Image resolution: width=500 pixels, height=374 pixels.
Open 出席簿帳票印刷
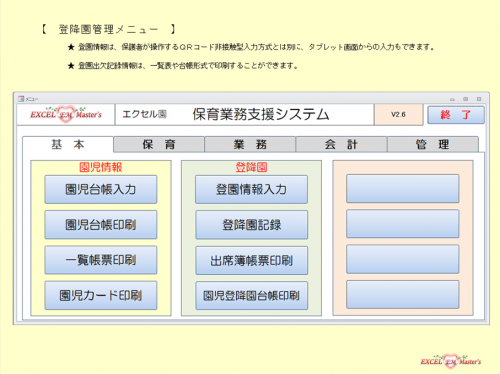click(x=251, y=260)
